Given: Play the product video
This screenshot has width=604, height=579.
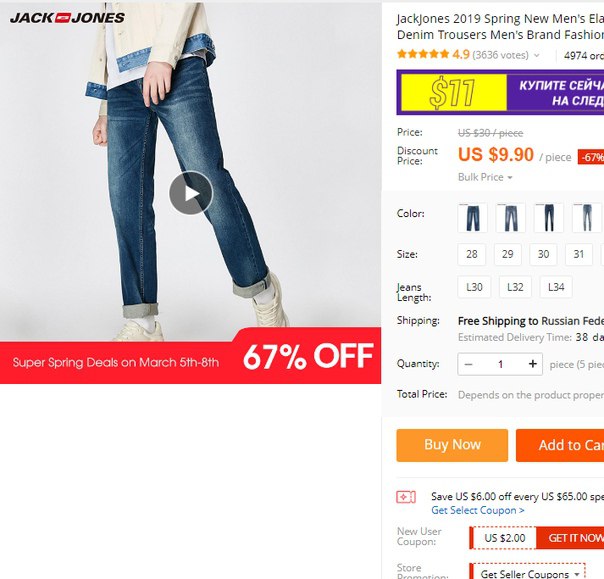Looking at the screenshot, I should pyautogui.click(x=191, y=193).
